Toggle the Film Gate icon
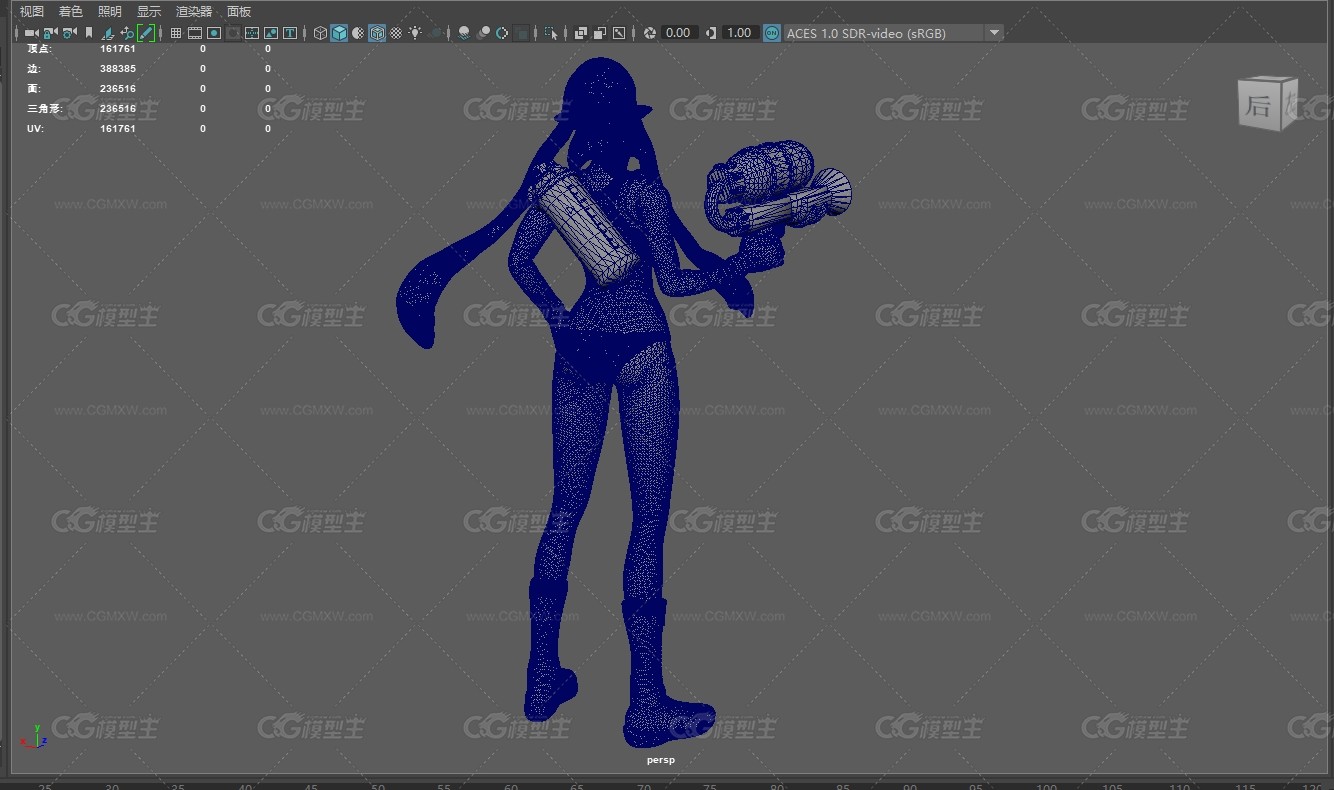 tap(195, 33)
